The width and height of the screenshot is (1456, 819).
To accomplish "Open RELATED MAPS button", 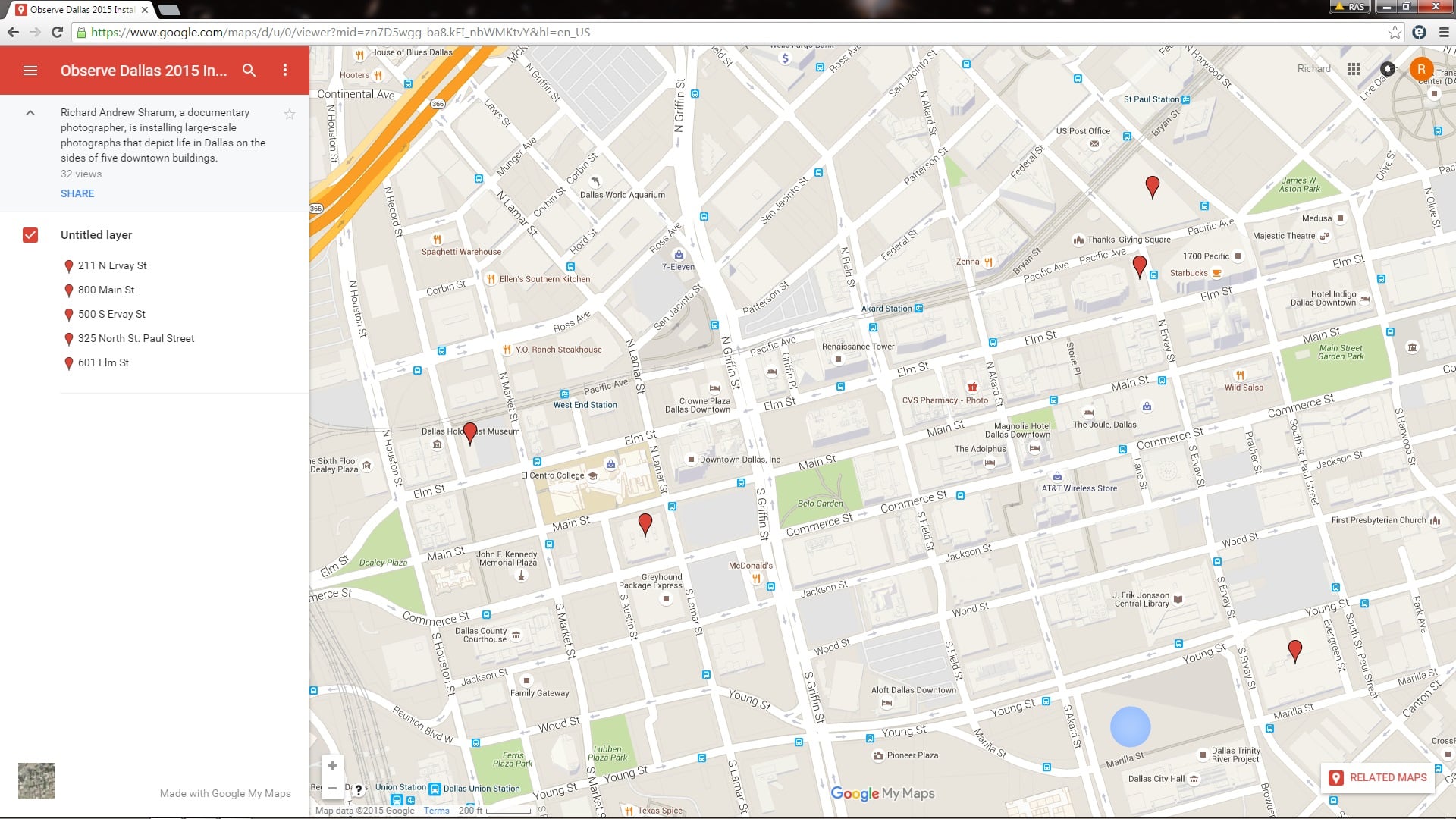I will point(1378,777).
